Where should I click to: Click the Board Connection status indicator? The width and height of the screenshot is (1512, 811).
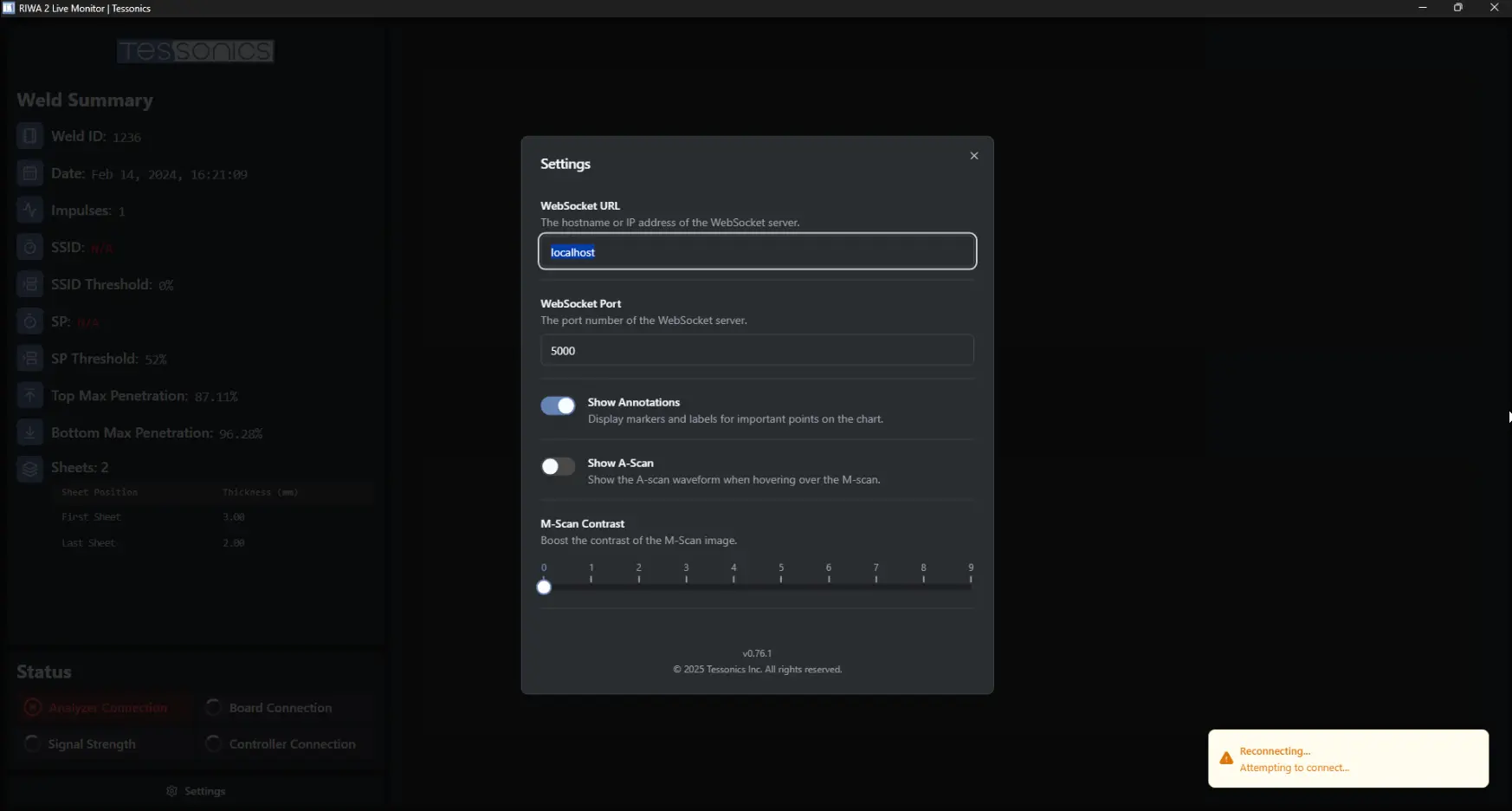[x=213, y=708]
